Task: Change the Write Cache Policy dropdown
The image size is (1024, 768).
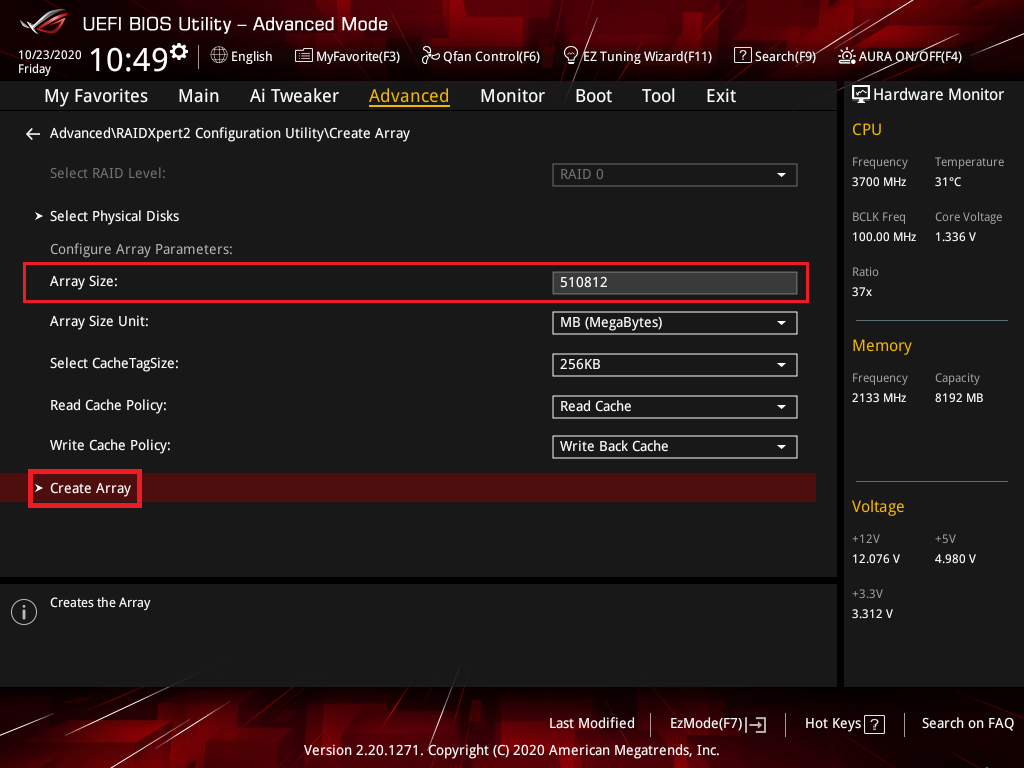Action: click(674, 447)
